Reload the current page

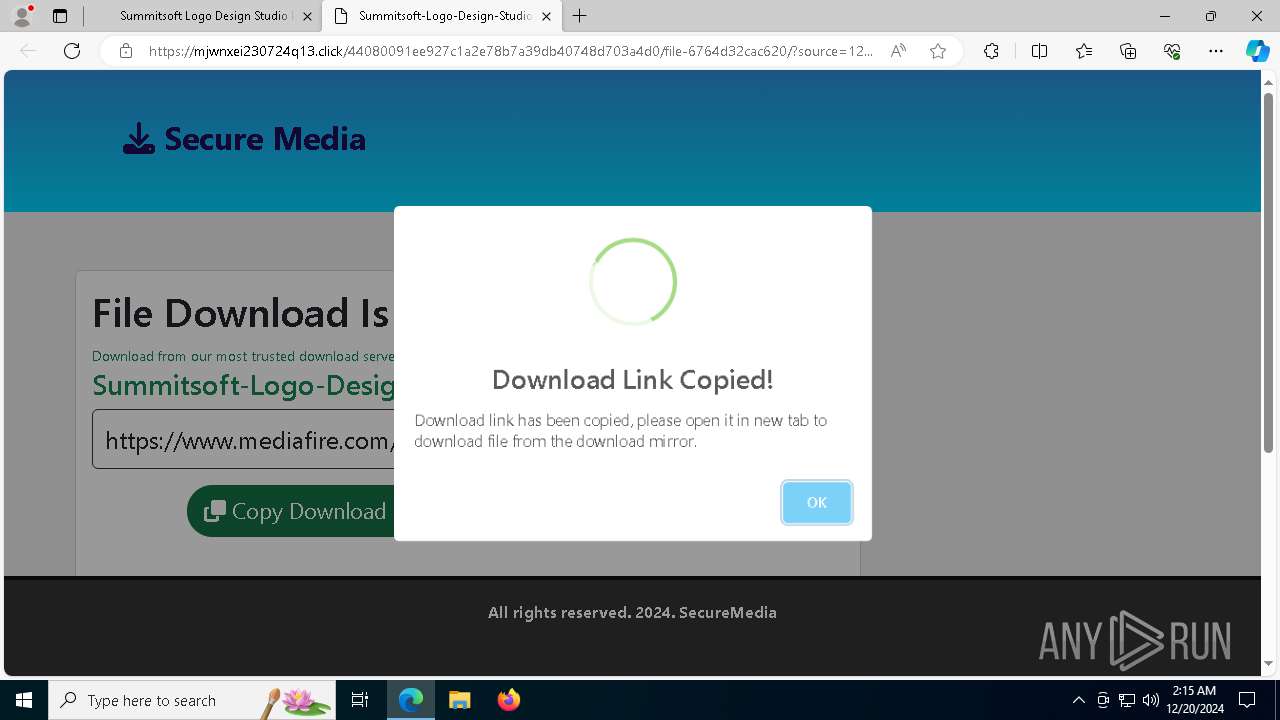click(72, 51)
